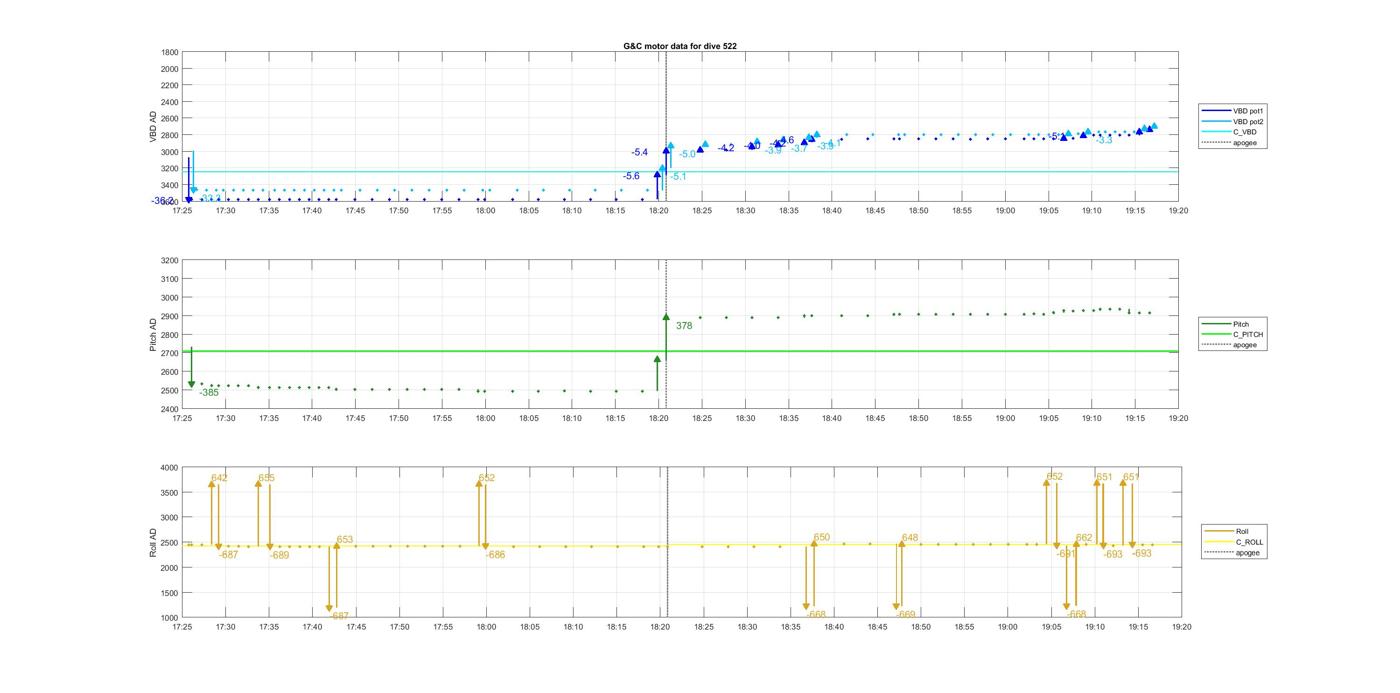Click '19:05' tick on the Pitch time axis
This screenshot has height=693, width=1400.
click(x=1049, y=418)
